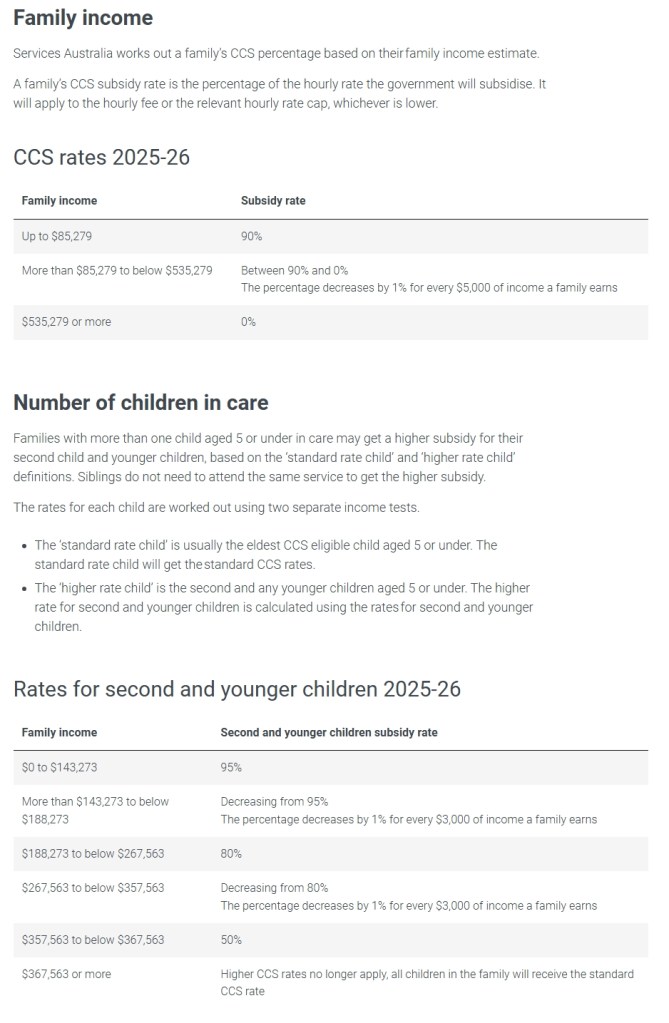Click Family income header in CCS rates table
669x1023 pixels.
pos(59,201)
